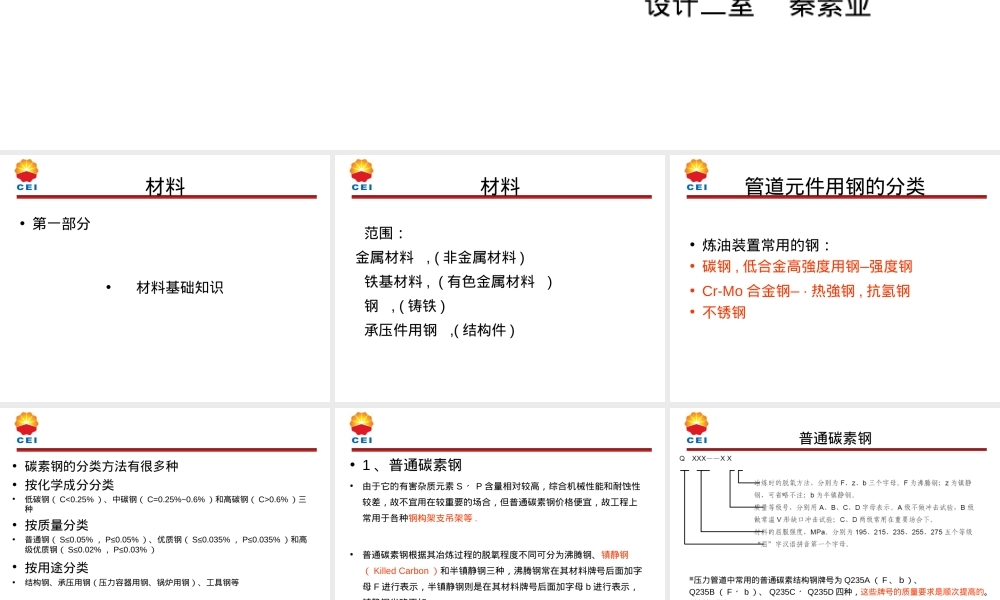Image resolution: width=1000 pixels, height=600 pixels.
Task: Select the 材料基础知识 bullet text
Action: (x=180, y=288)
